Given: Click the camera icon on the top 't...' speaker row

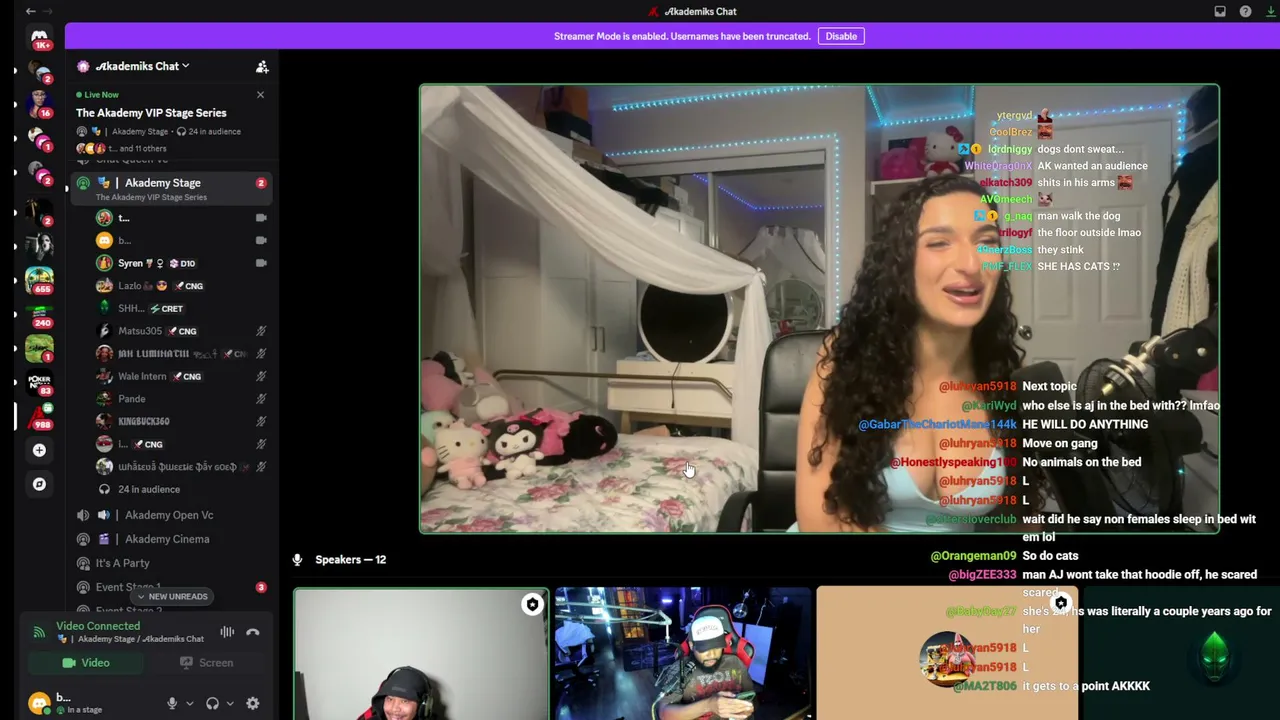Looking at the screenshot, I should [261, 218].
